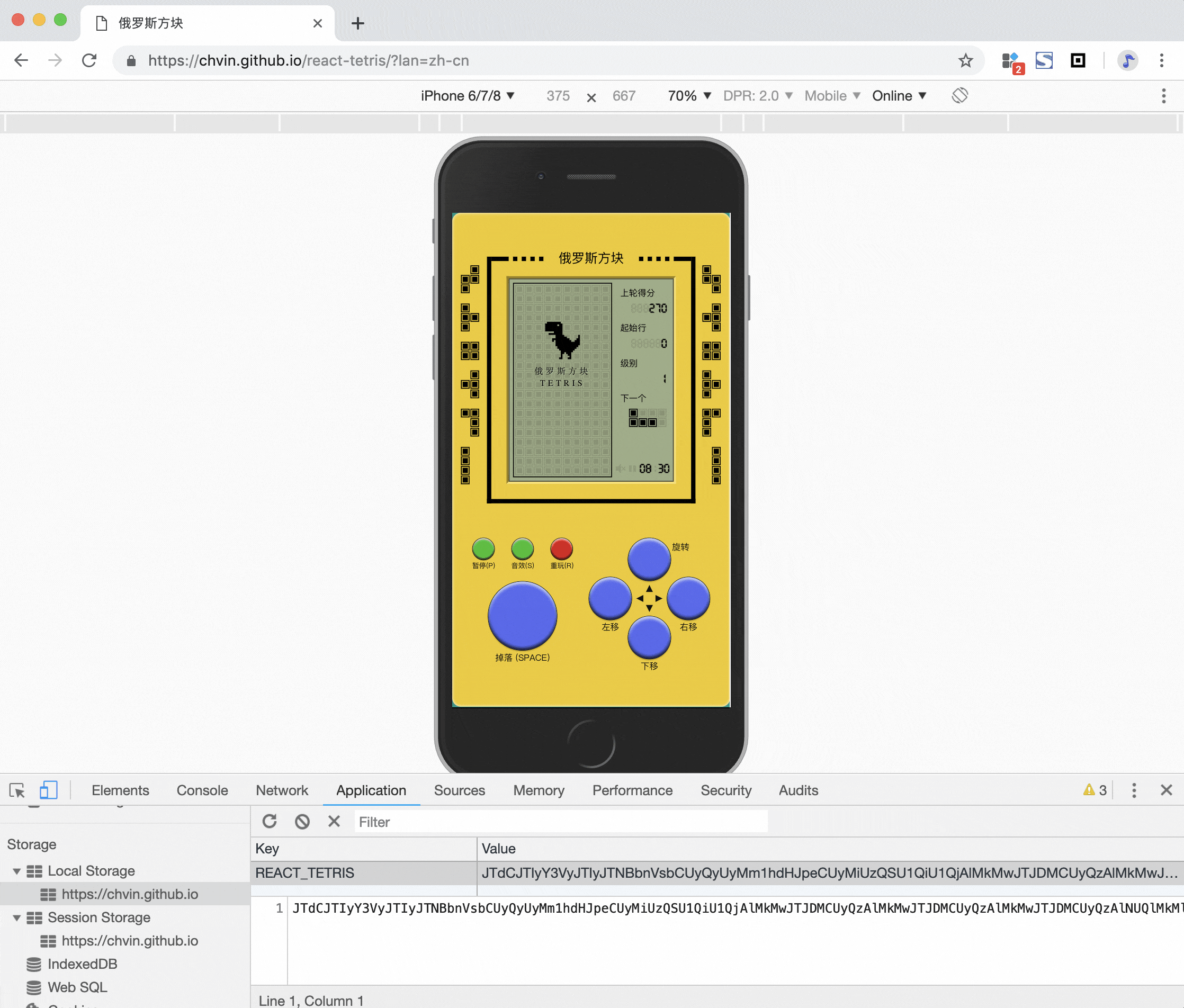1184x1008 pixels.
Task: Click the refresh storage icon beside Filter
Action: tap(269, 822)
